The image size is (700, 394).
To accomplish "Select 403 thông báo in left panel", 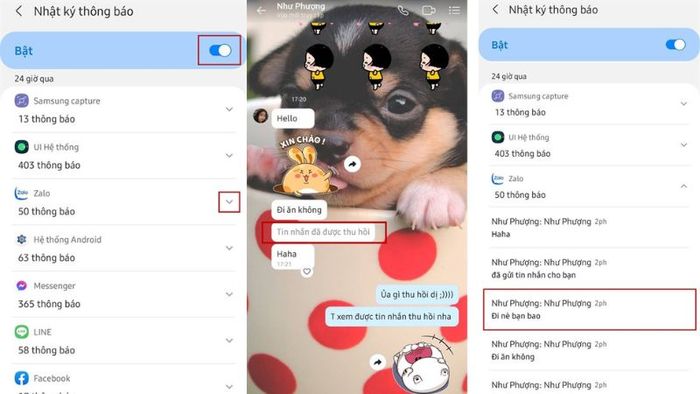I will (x=49, y=165).
